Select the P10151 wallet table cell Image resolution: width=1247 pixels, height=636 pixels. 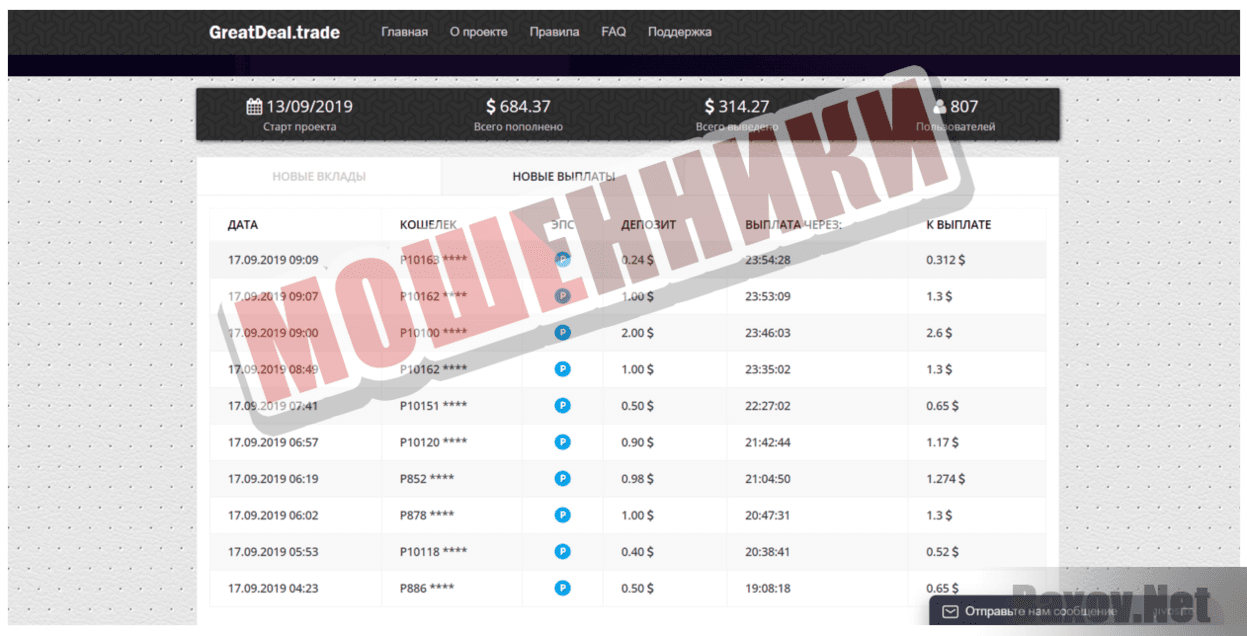(x=433, y=406)
